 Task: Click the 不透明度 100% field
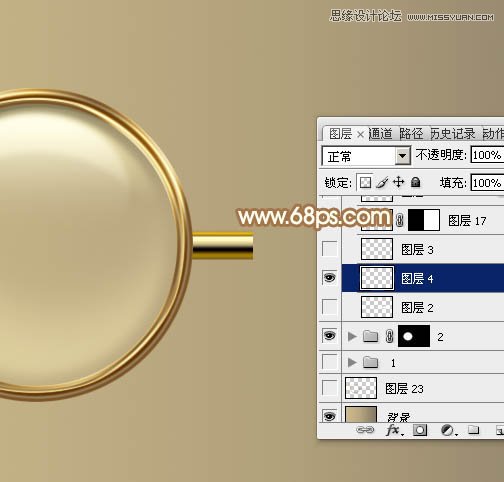[x=487, y=155]
